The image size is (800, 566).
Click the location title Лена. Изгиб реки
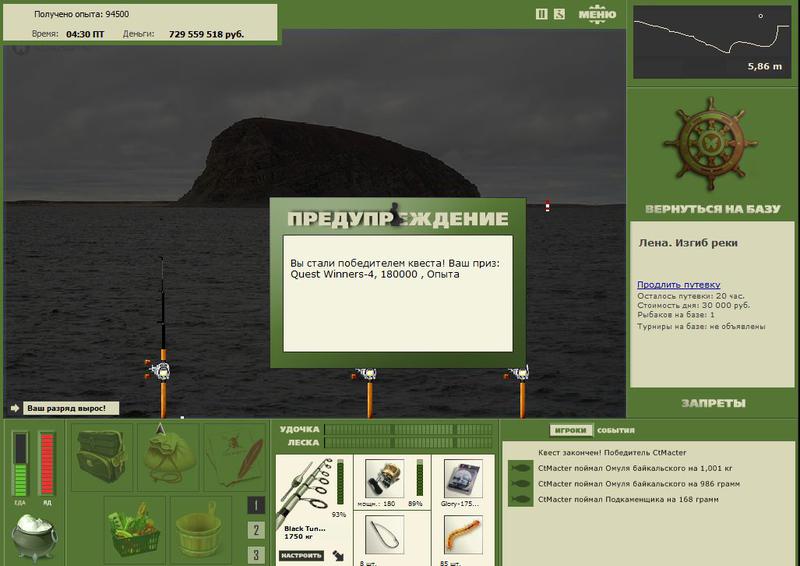coord(688,243)
